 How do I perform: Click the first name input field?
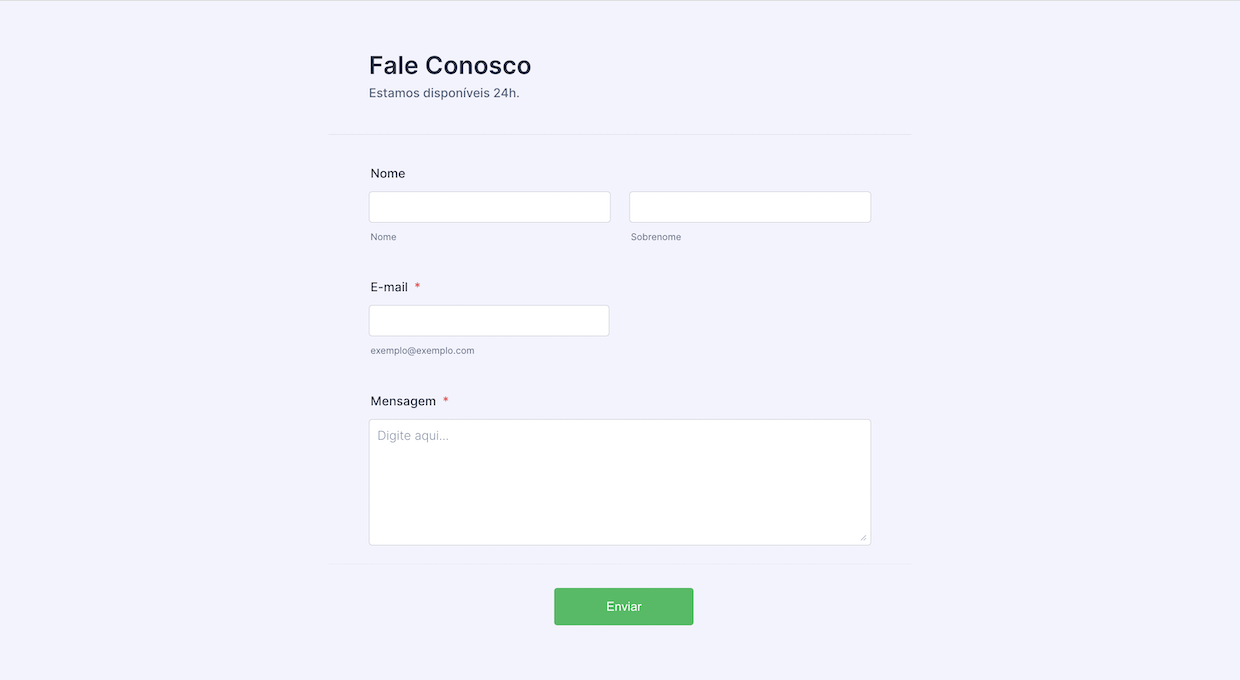(x=489, y=207)
